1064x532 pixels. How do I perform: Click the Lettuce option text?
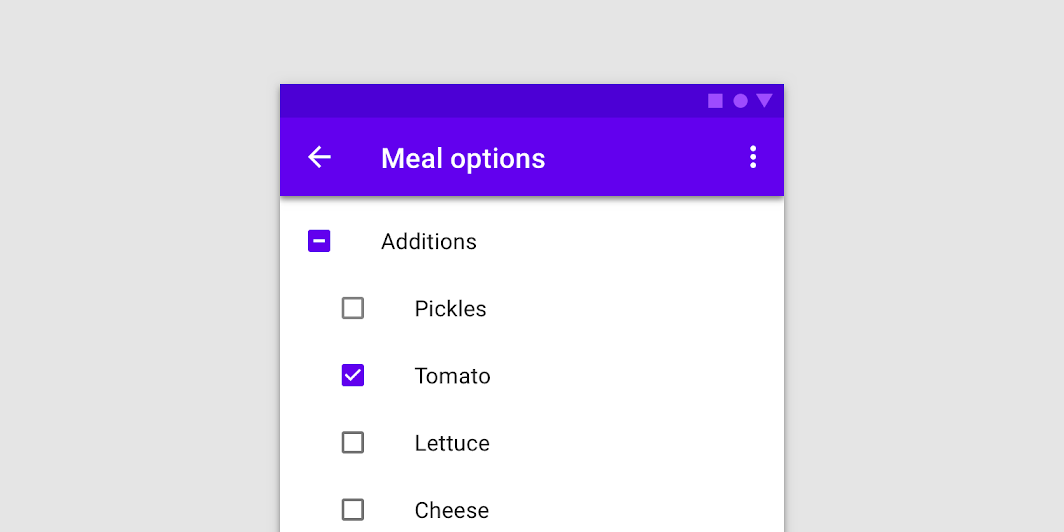[452, 443]
